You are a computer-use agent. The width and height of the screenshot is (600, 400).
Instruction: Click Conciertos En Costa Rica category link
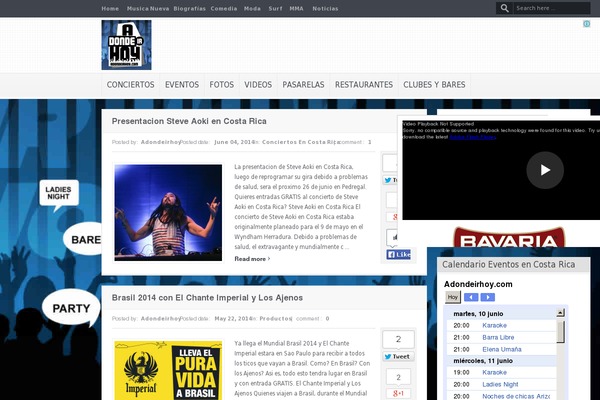tap(299, 142)
